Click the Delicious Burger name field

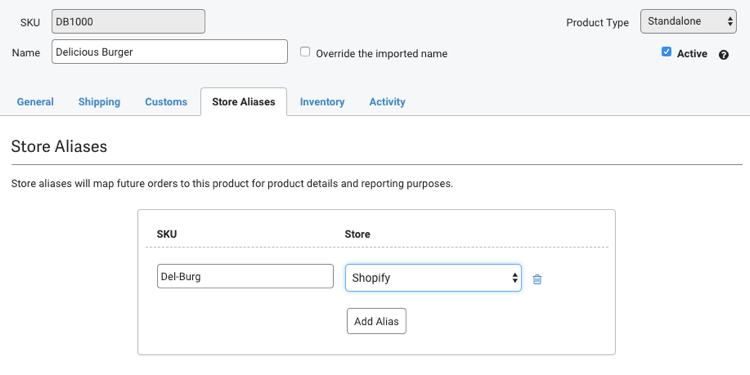(170, 52)
